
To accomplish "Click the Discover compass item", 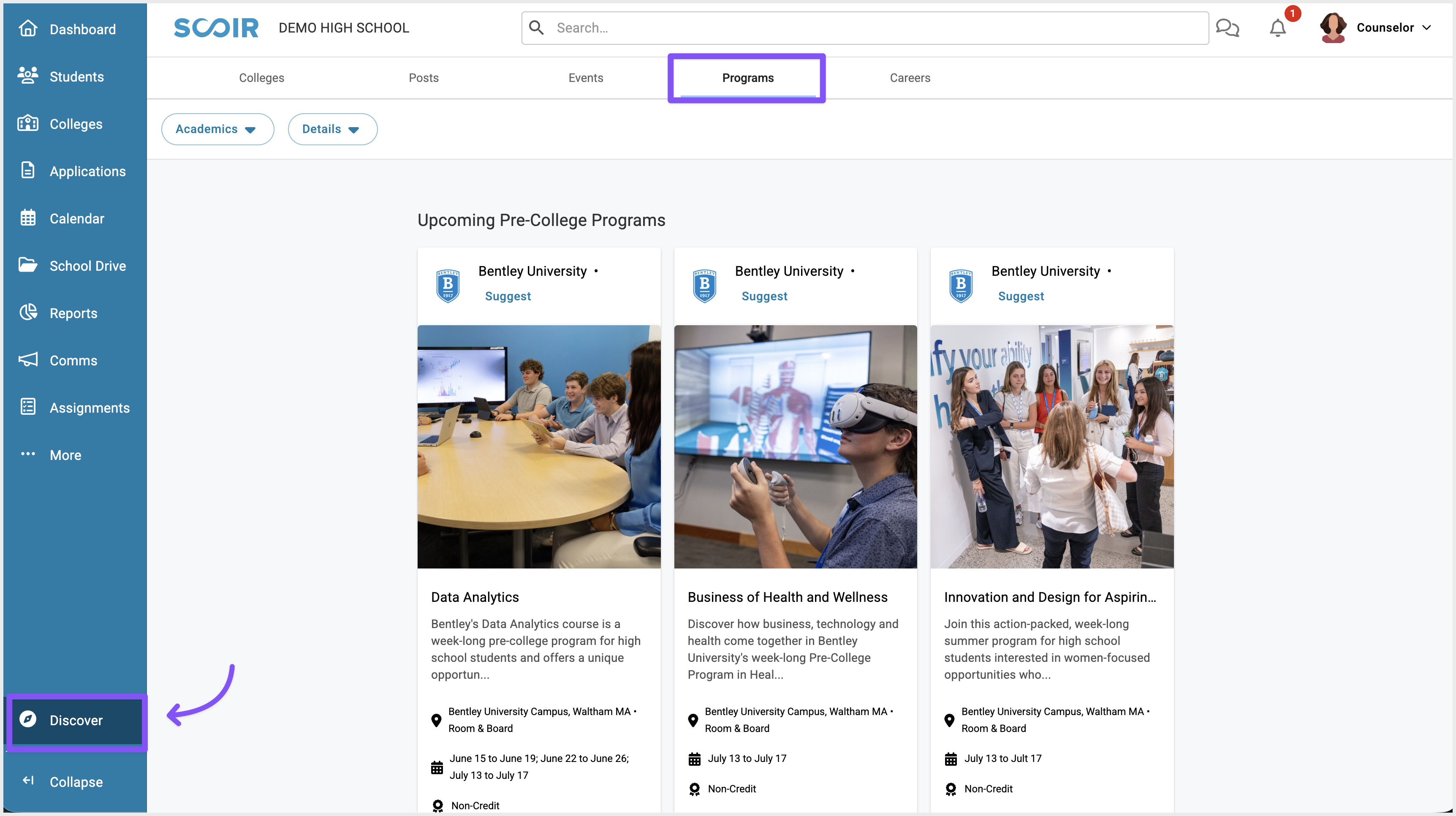I will click(76, 721).
